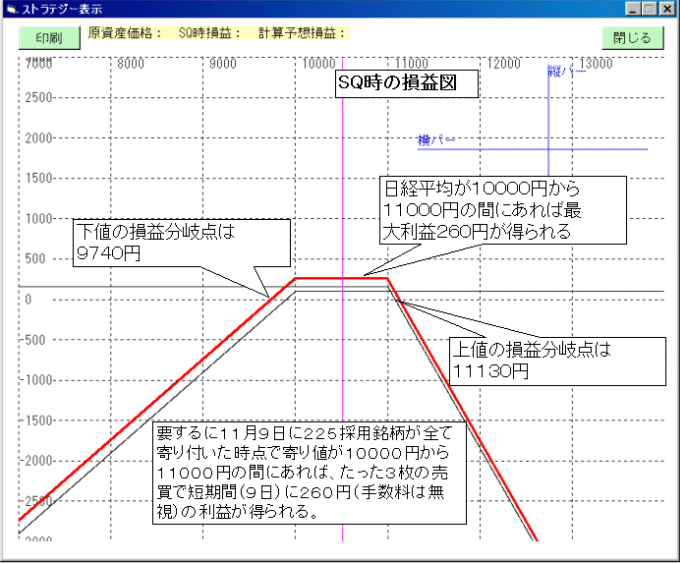Click the SQ時損益 label

[x=209, y=33]
